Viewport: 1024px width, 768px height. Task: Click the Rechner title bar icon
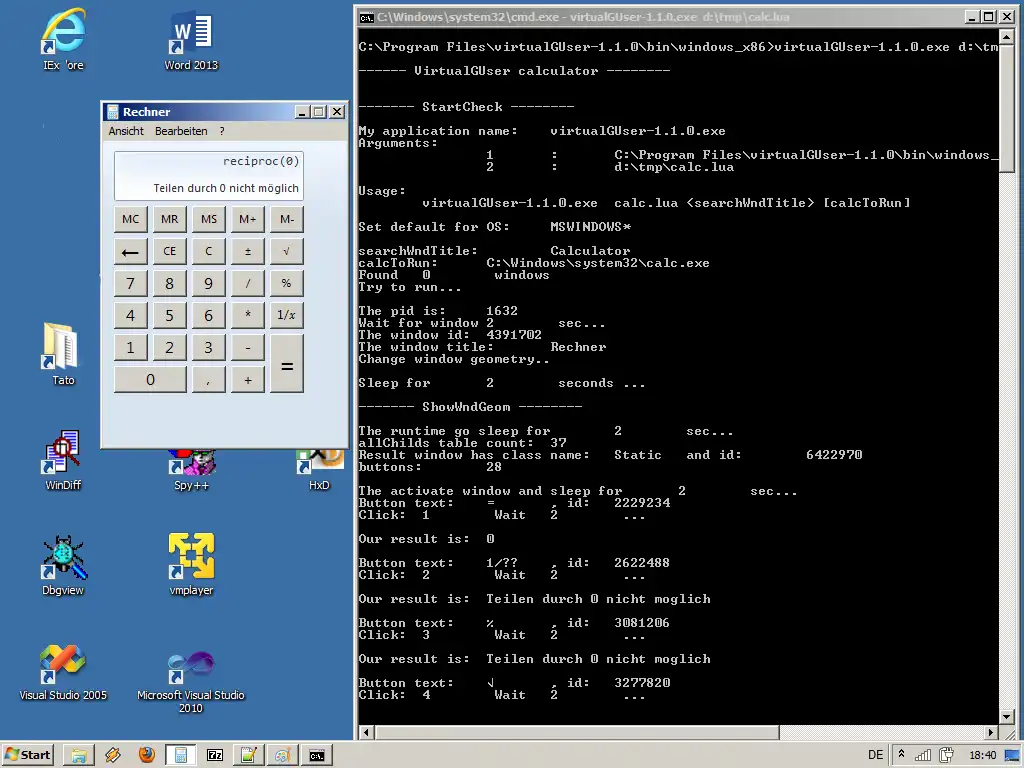(112, 112)
